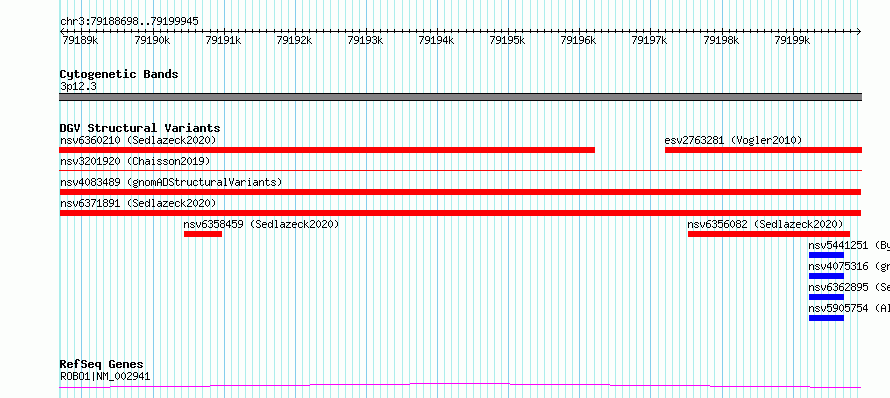Click the 79190k ruler tick label
The height and width of the screenshot is (398, 890).
[152, 41]
